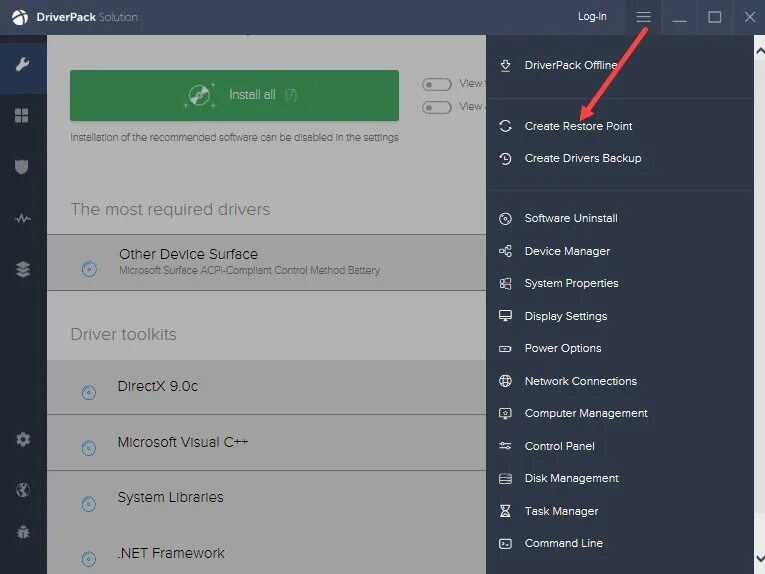Open the wrench drivers section in sidebar
The image size is (765, 574).
point(22,64)
